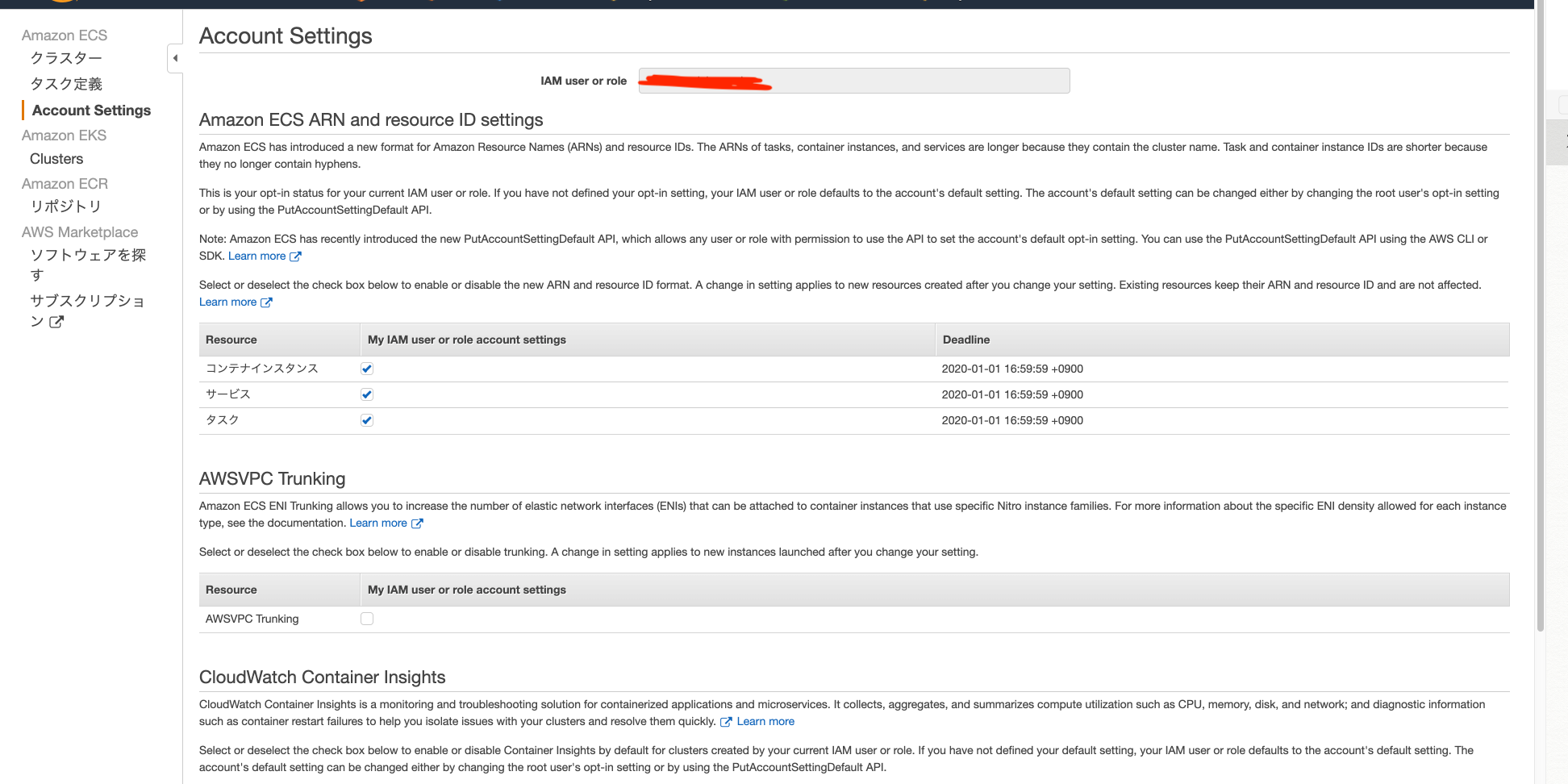Viewport: 1568px width, 784px height.
Task: Click external link icon in Container Insights section
Action: point(726,722)
